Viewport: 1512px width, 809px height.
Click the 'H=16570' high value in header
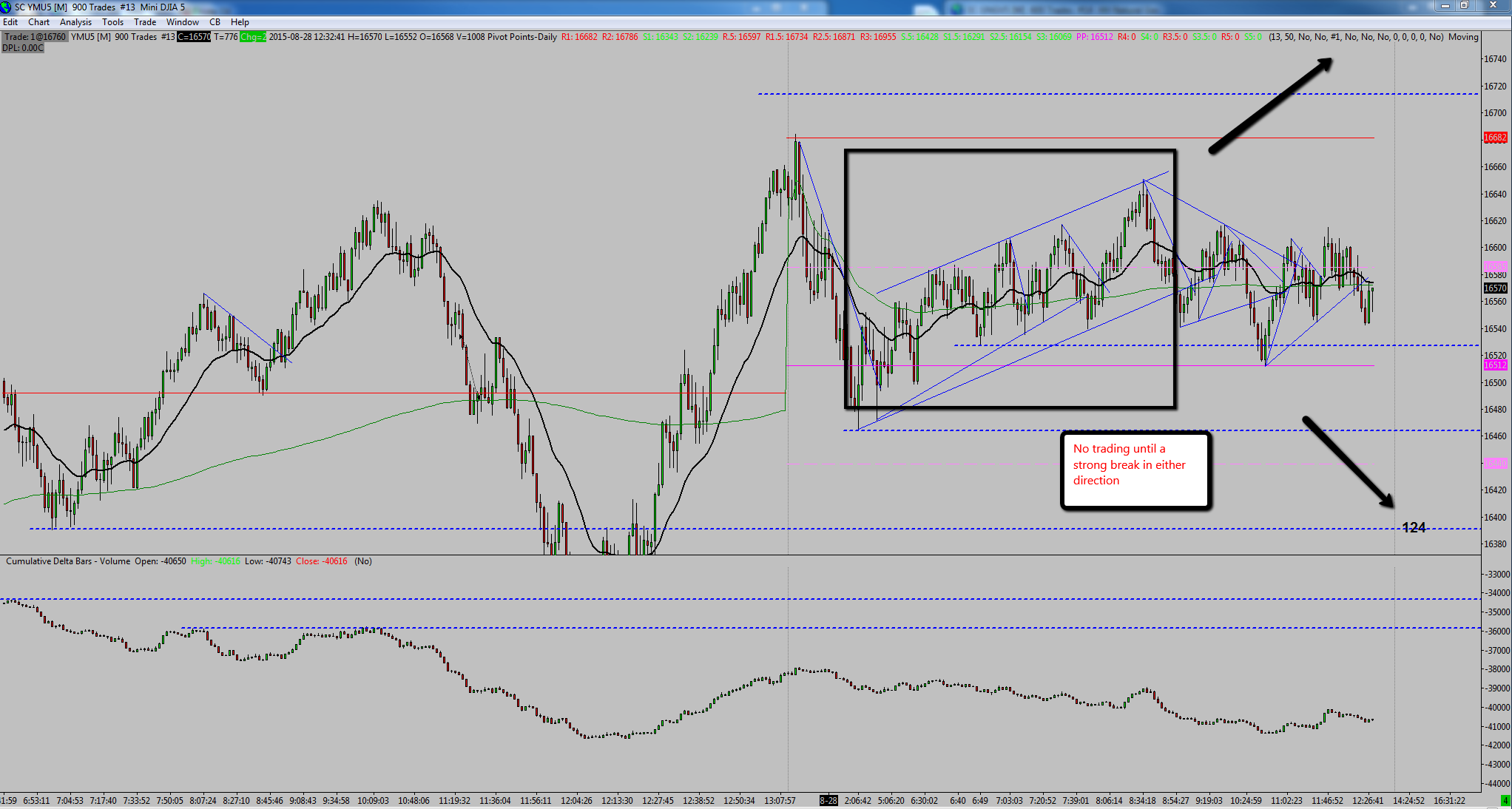pos(365,37)
